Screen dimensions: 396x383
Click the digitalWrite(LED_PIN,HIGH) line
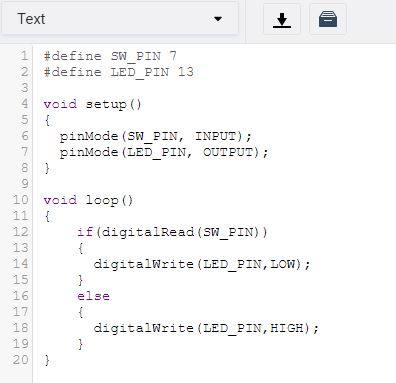click(206, 328)
